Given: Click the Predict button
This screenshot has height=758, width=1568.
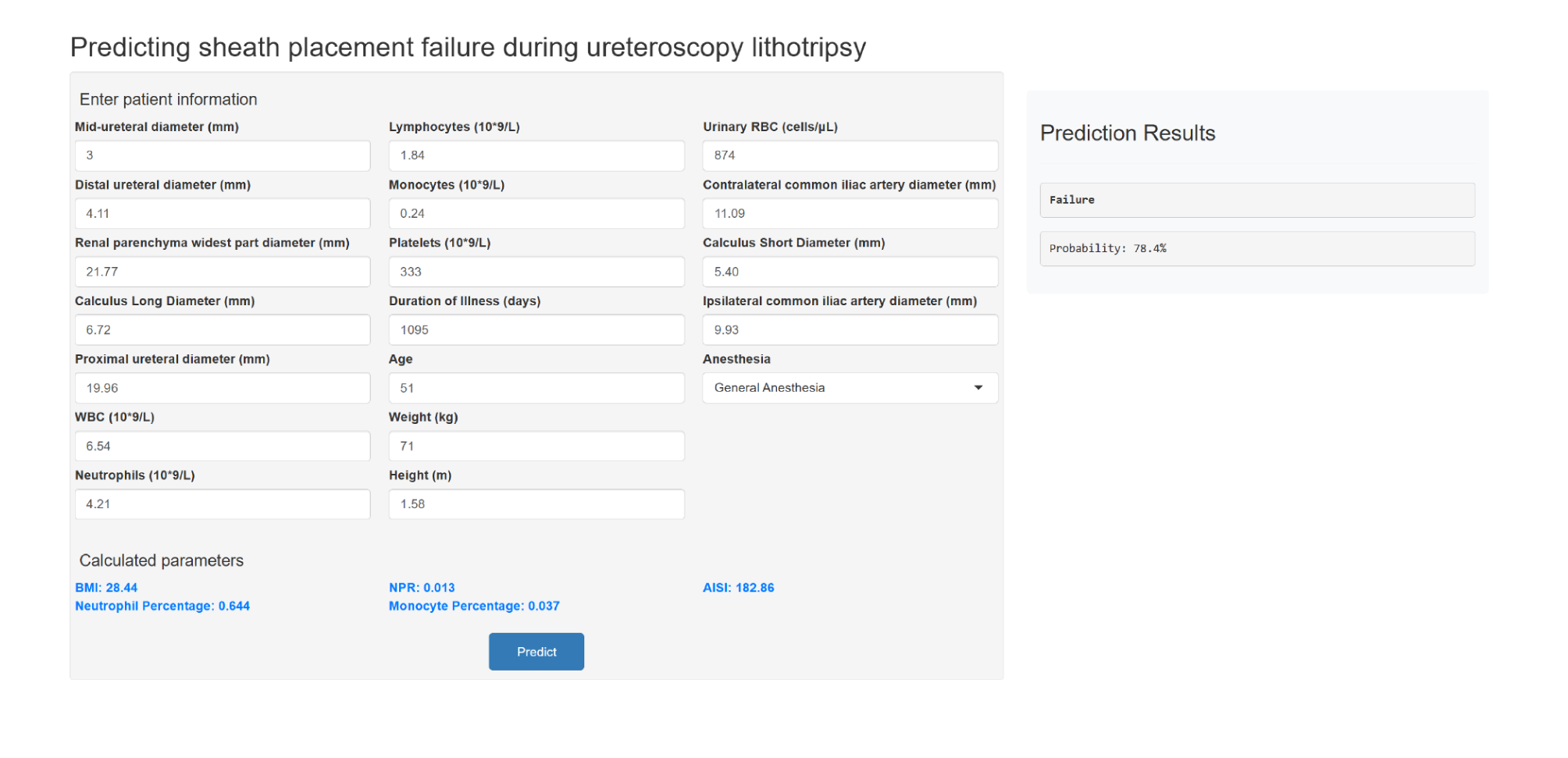Looking at the screenshot, I should coord(536,652).
